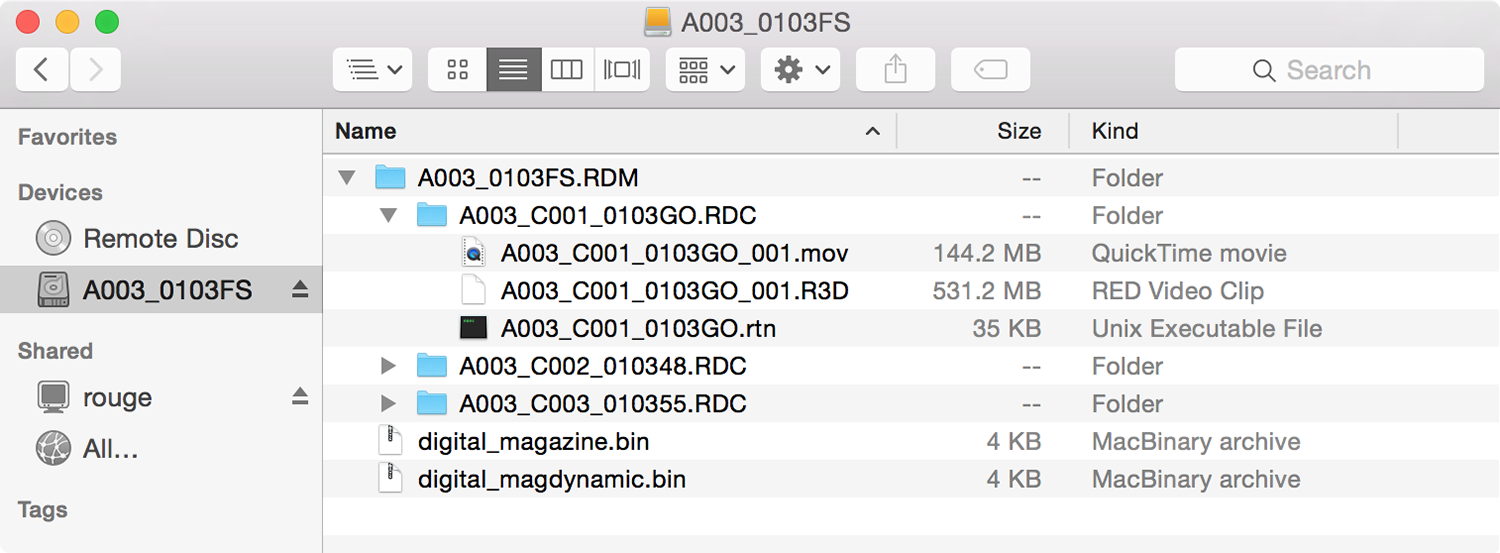The width and height of the screenshot is (1500, 553).
Task: Click the Share toolbar button
Action: click(x=895, y=70)
